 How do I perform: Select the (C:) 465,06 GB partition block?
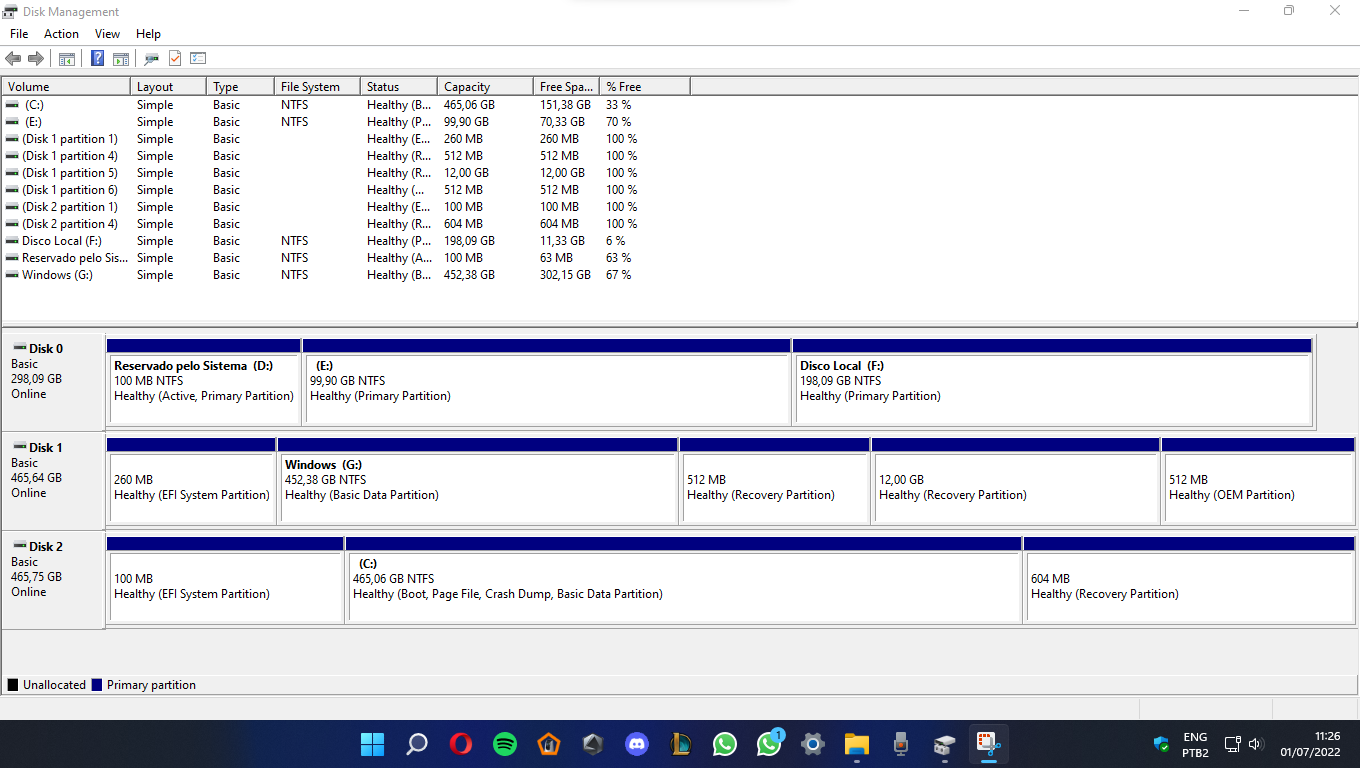click(x=684, y=580)
